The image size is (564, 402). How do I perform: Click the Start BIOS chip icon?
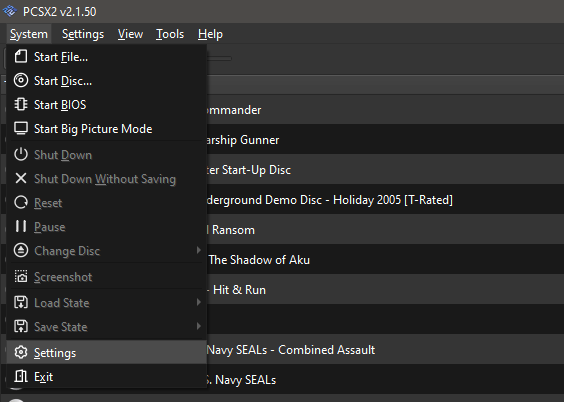point(21,104)
